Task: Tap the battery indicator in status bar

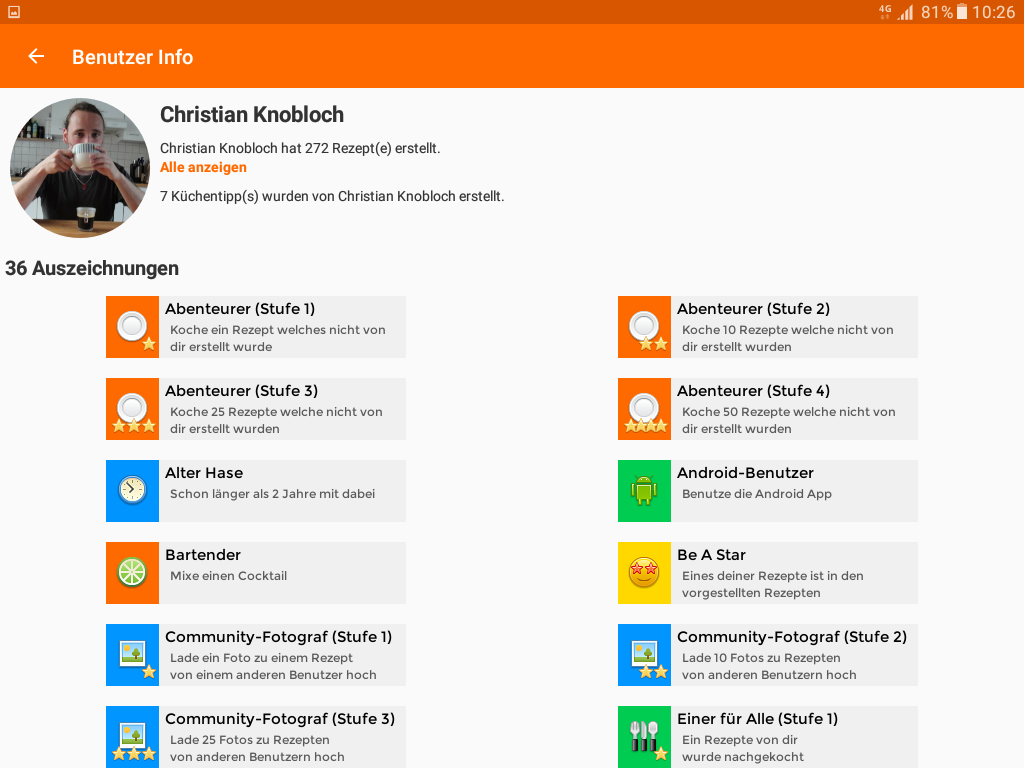Action: point(961,12)
